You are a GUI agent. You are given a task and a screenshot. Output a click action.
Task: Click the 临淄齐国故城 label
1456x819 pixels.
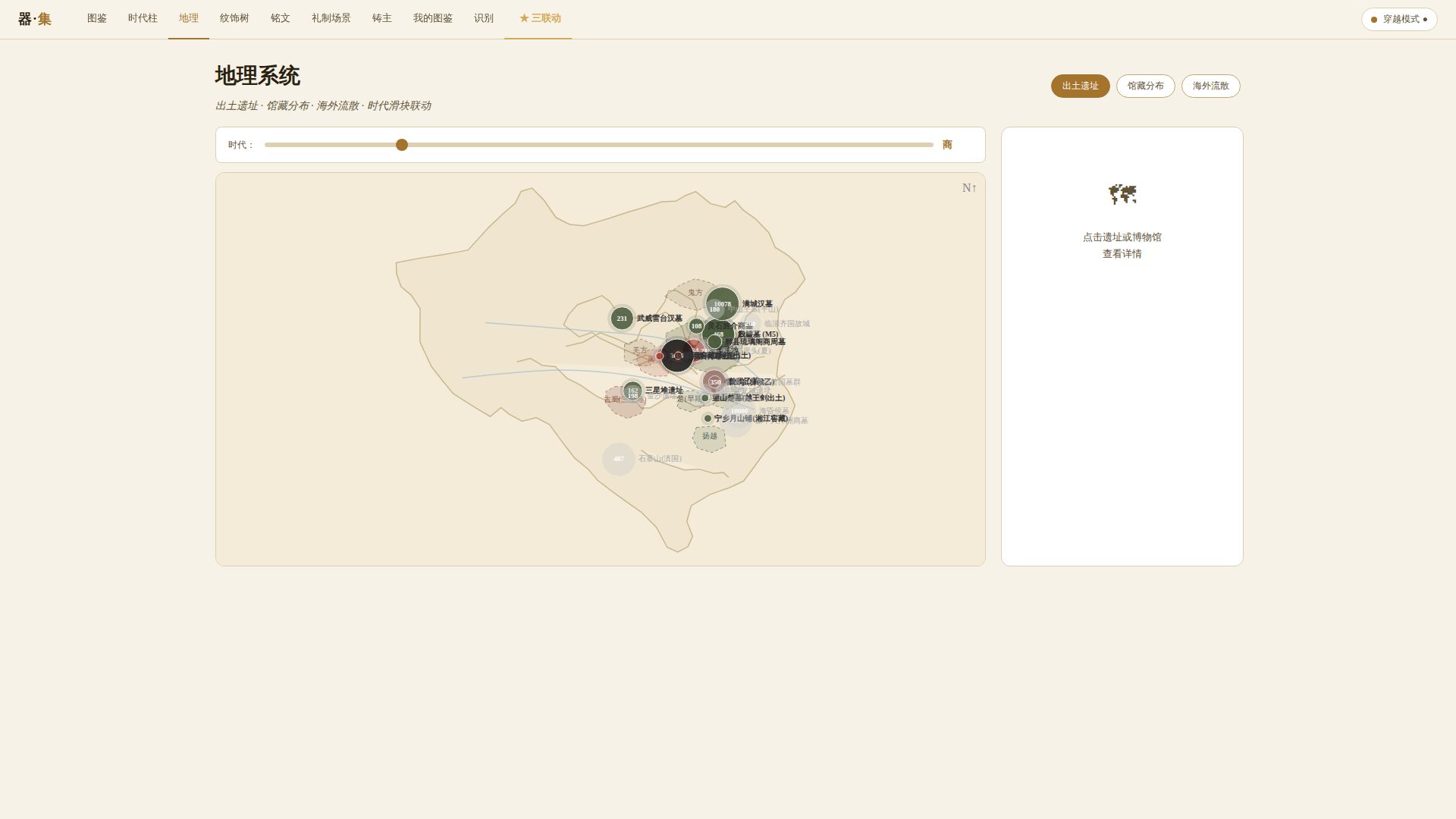786,324
